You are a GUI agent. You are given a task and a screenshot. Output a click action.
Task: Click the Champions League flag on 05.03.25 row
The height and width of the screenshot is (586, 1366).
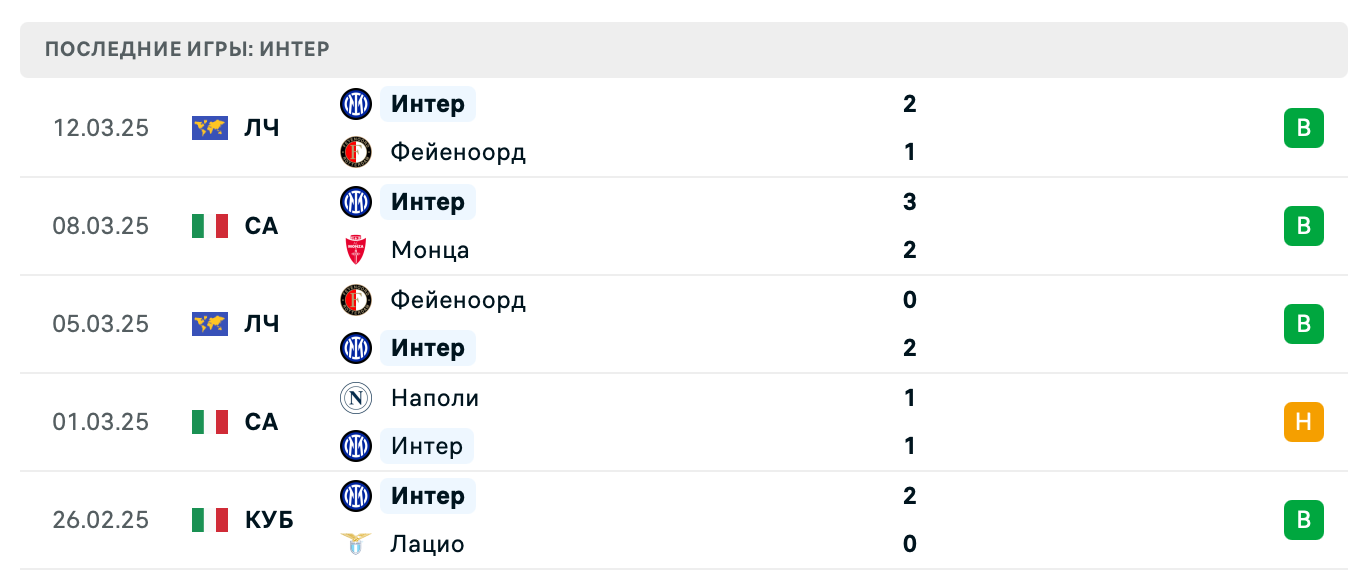[207, 324]
